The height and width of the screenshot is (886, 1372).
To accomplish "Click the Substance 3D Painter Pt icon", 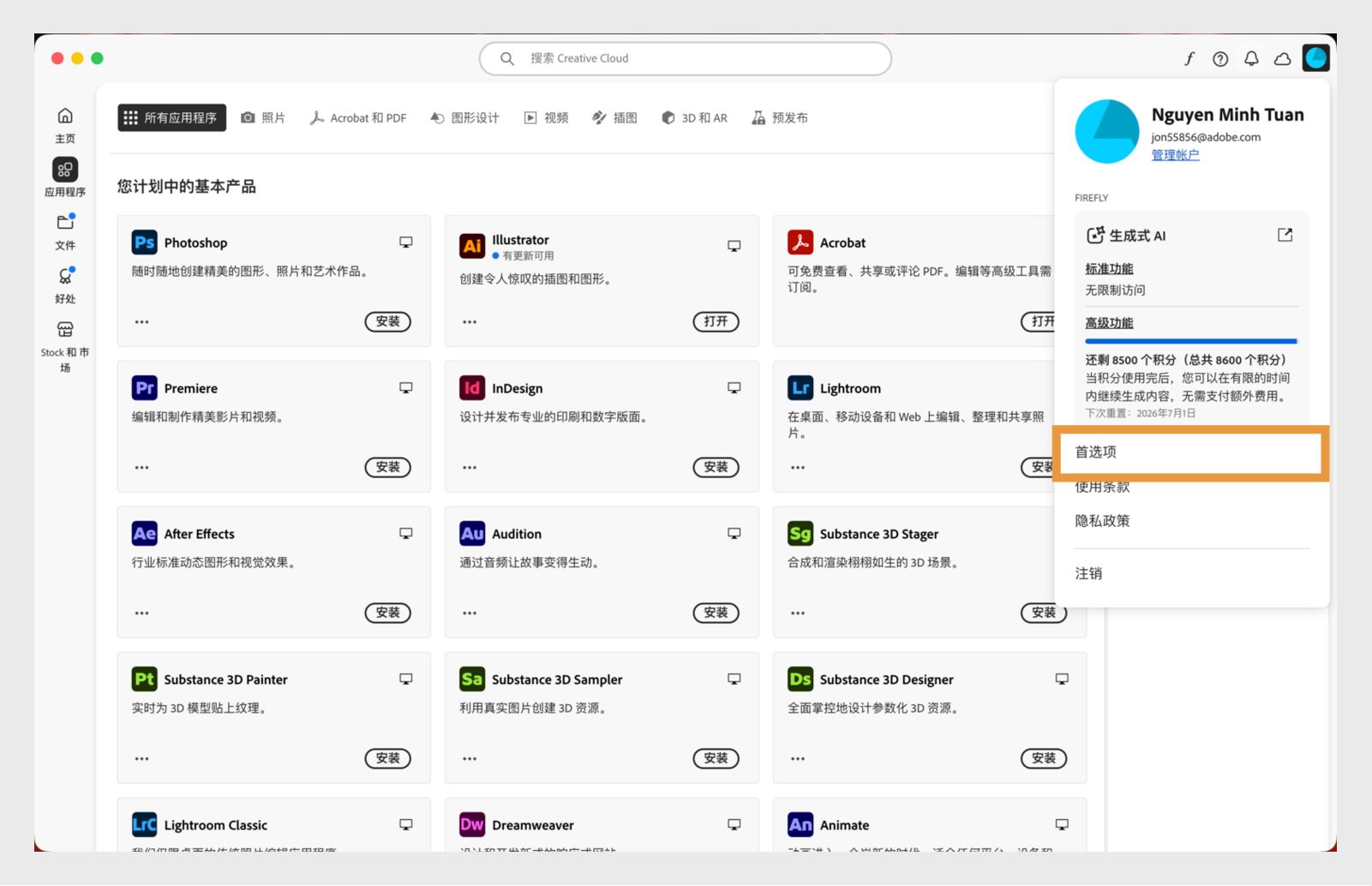I will point(145,679).
